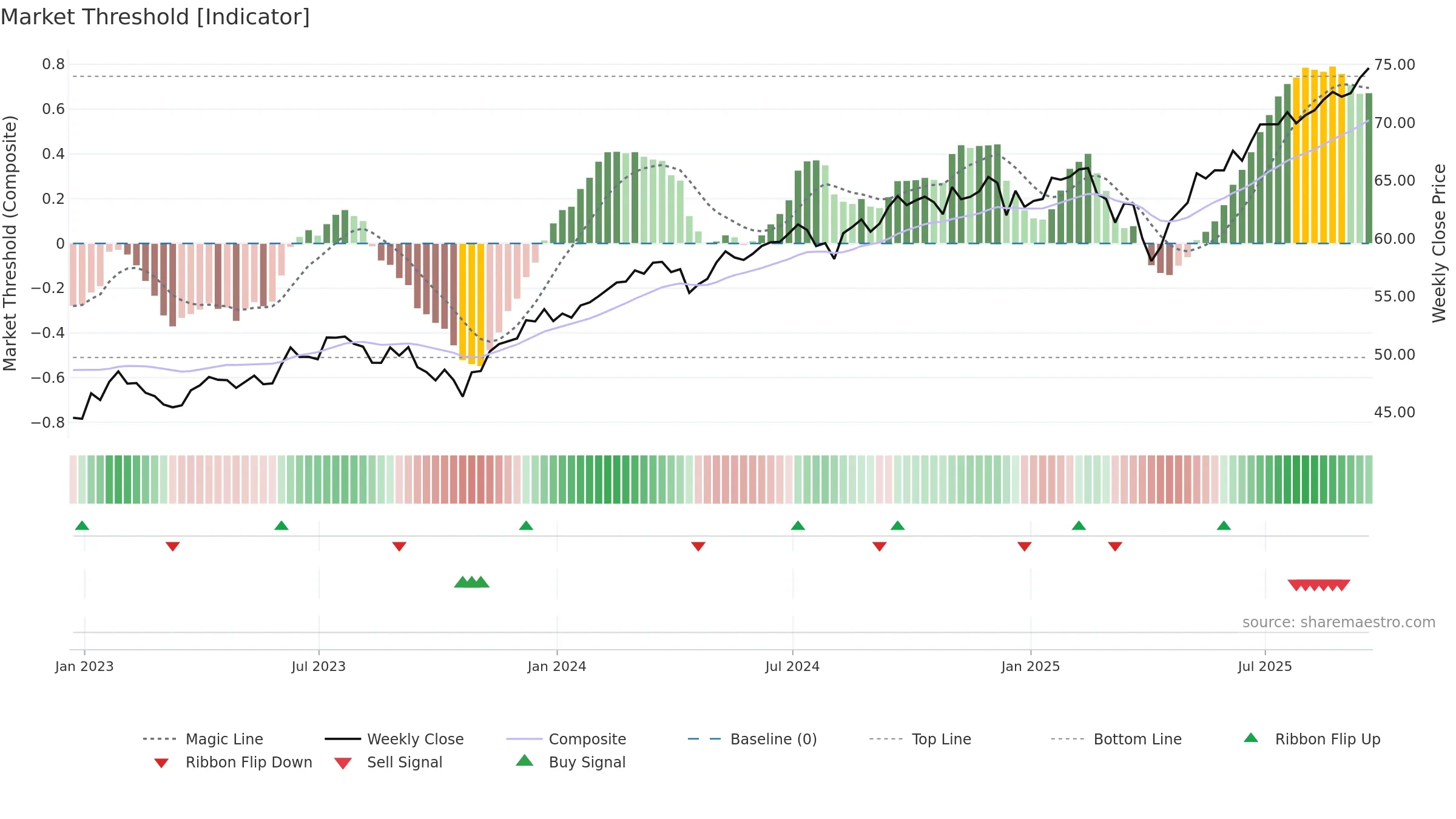This screenshot has height=819, width=1456.
Task: Click the Ribbon Flip Down triangle around Mar 2025
Action: point(1115,546)
